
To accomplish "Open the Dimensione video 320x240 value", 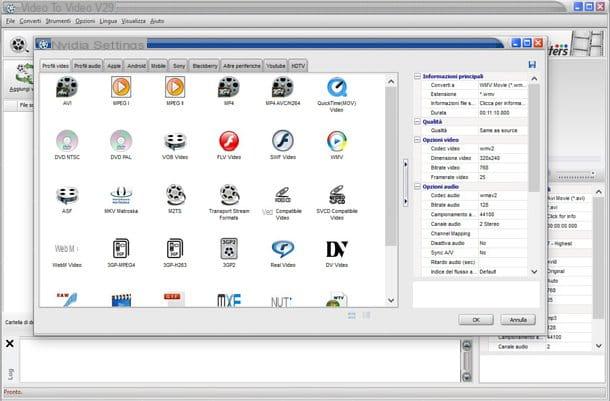I will click(502, 158).
